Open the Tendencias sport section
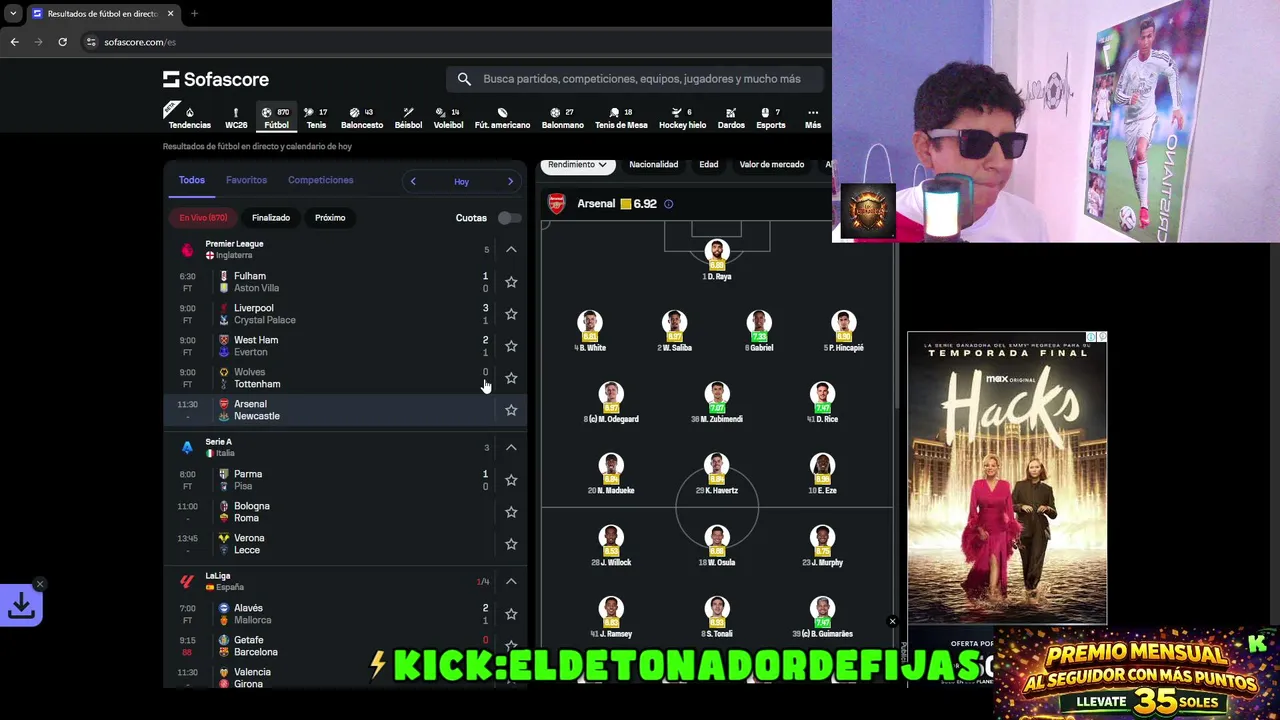1280x720 pixels. pos(189,118)
